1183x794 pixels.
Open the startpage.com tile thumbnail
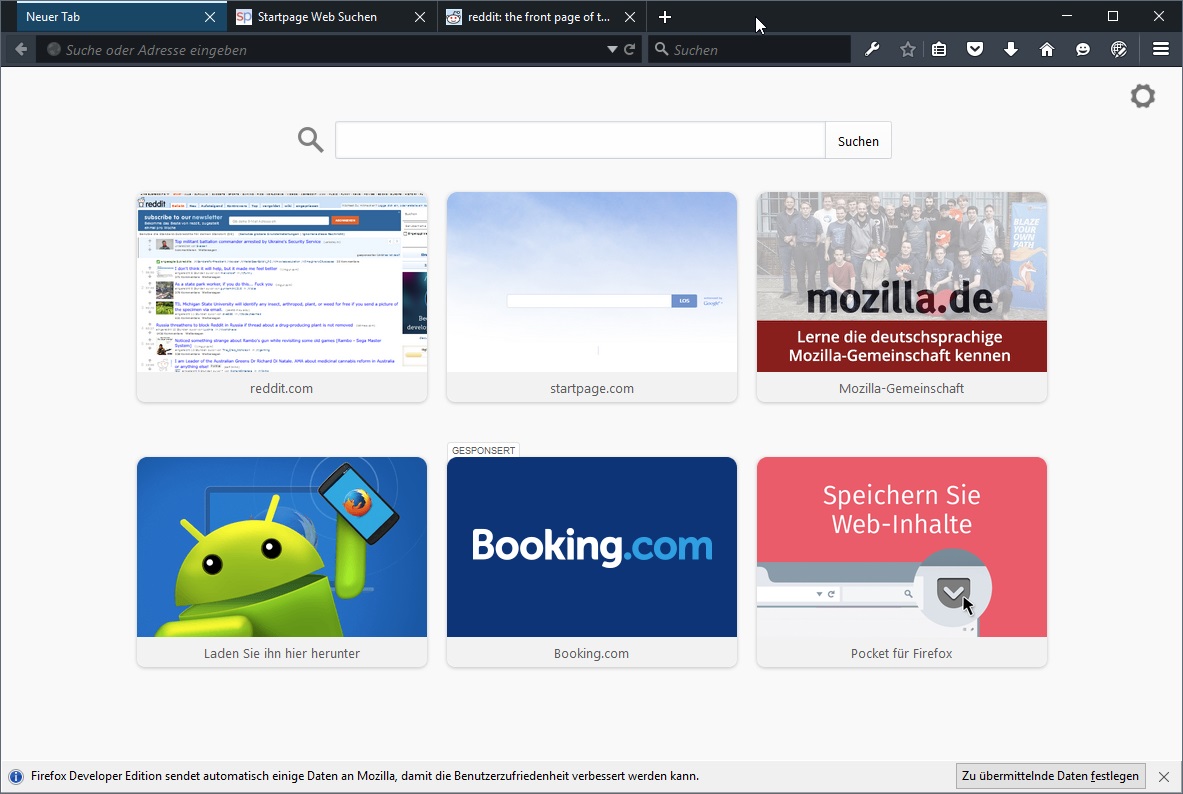(x=592, y=282)
